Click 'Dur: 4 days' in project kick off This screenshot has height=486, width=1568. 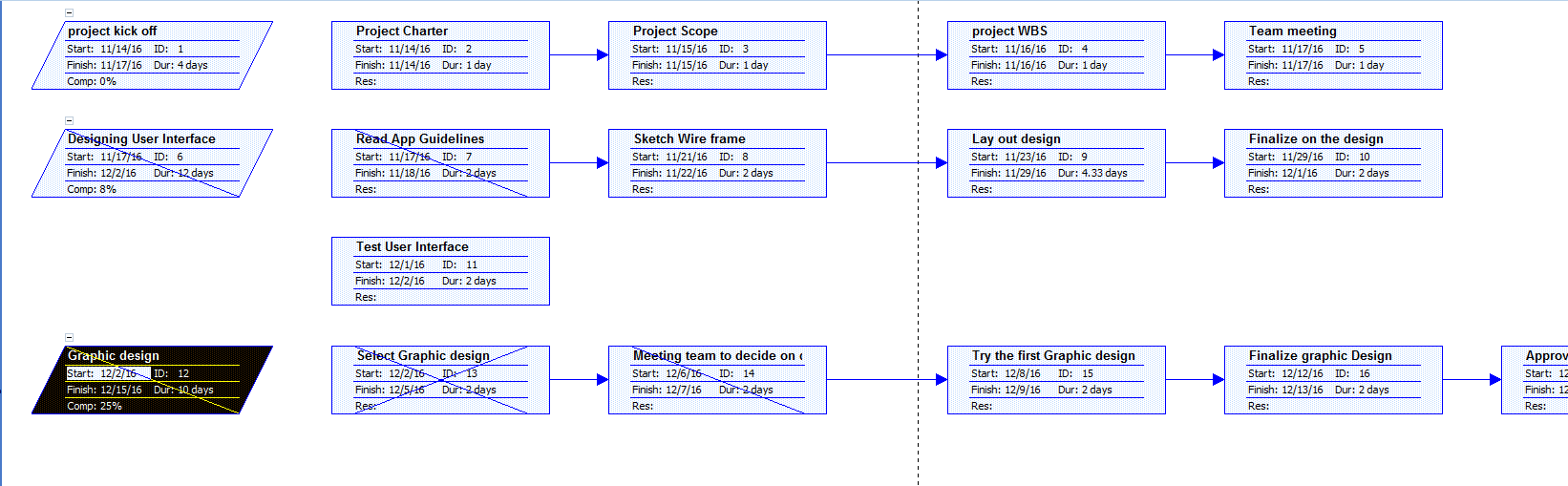point(180,66)
